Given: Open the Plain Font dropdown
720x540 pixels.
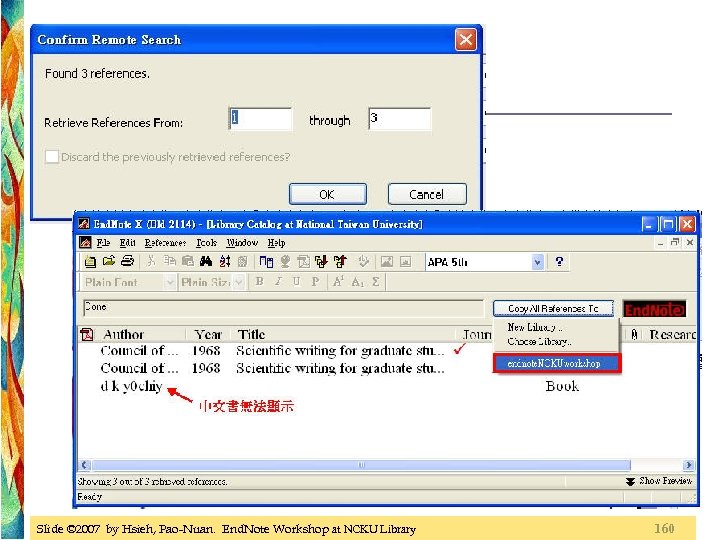Looking at the screenshot, I should click(x=170, y=282).
